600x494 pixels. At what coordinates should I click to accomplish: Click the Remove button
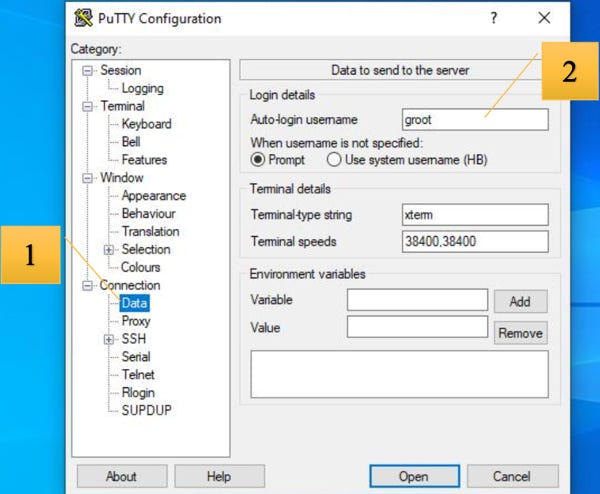pyautogui.click(x=520, y=333)
